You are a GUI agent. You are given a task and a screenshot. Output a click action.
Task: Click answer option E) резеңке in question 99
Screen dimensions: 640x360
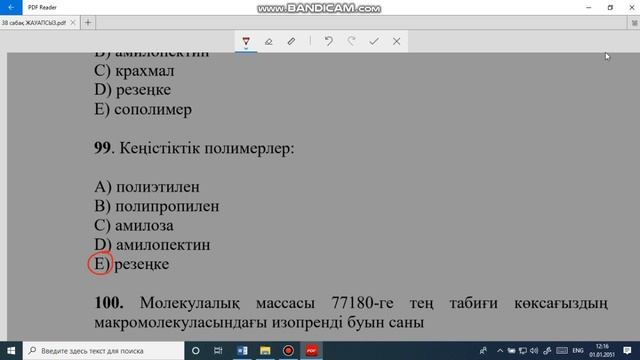click(x=131, y=264)
